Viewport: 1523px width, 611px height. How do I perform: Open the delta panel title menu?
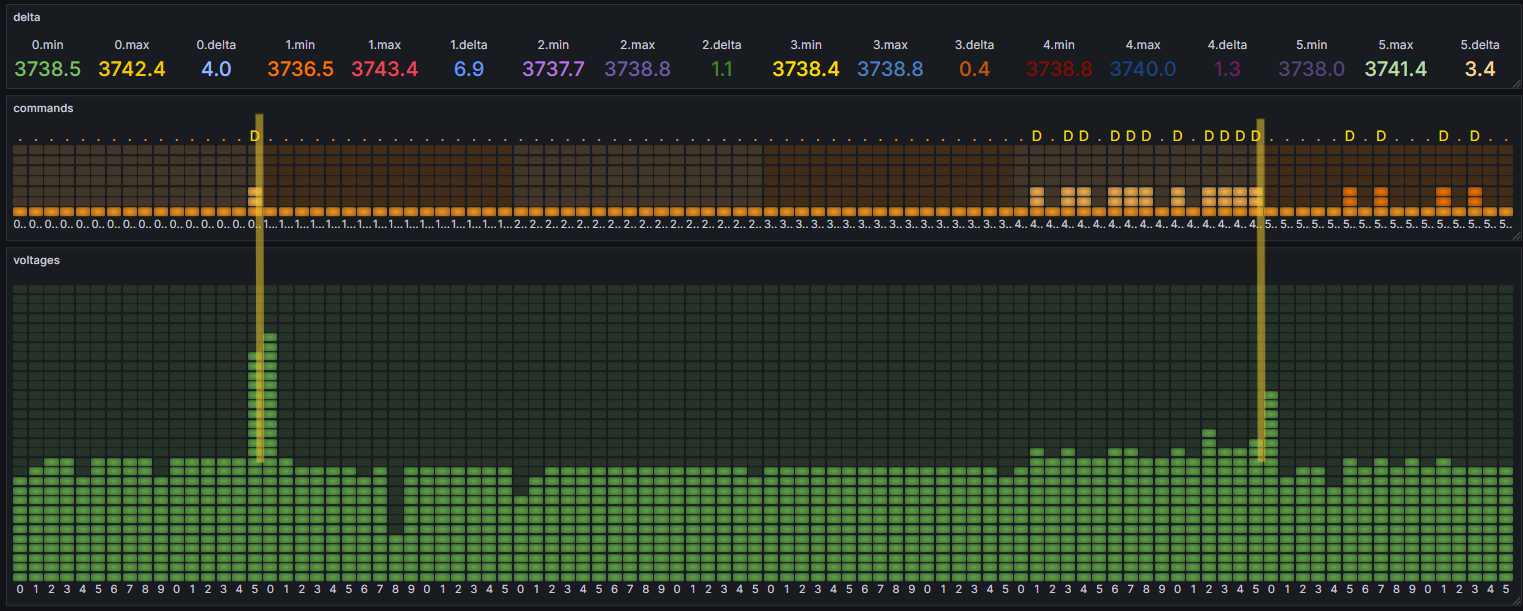click(x=27, y=17)
